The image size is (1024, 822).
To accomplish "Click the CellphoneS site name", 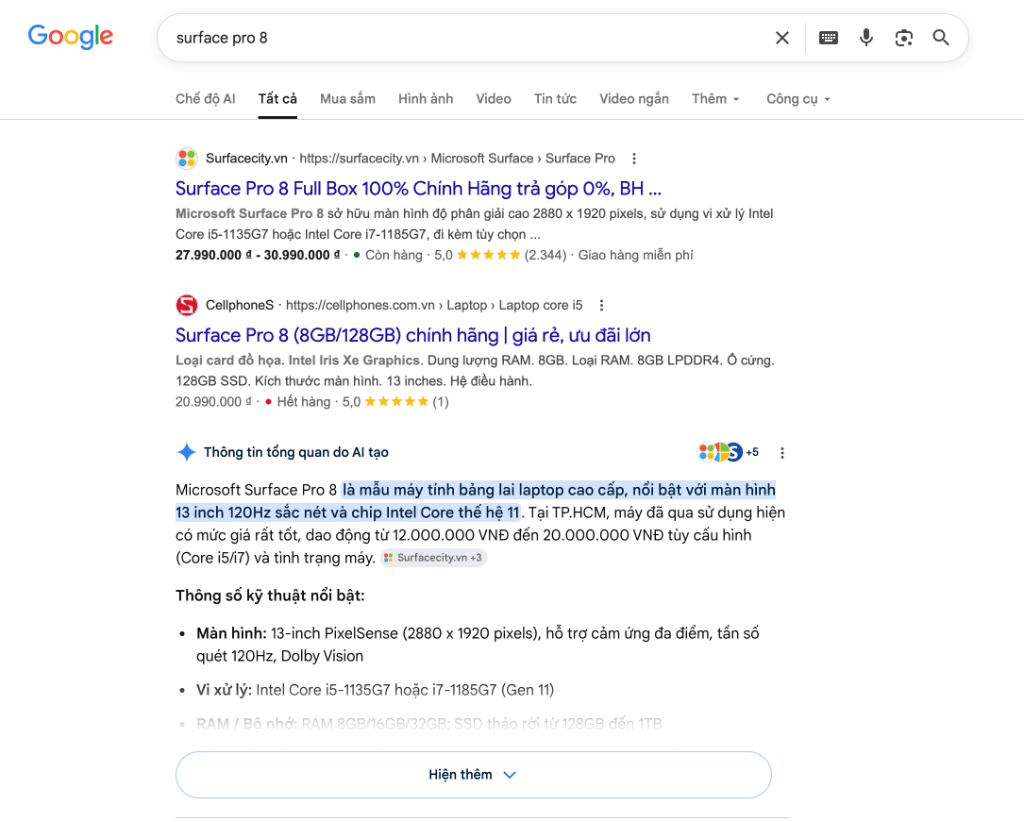I will [240, 306].
